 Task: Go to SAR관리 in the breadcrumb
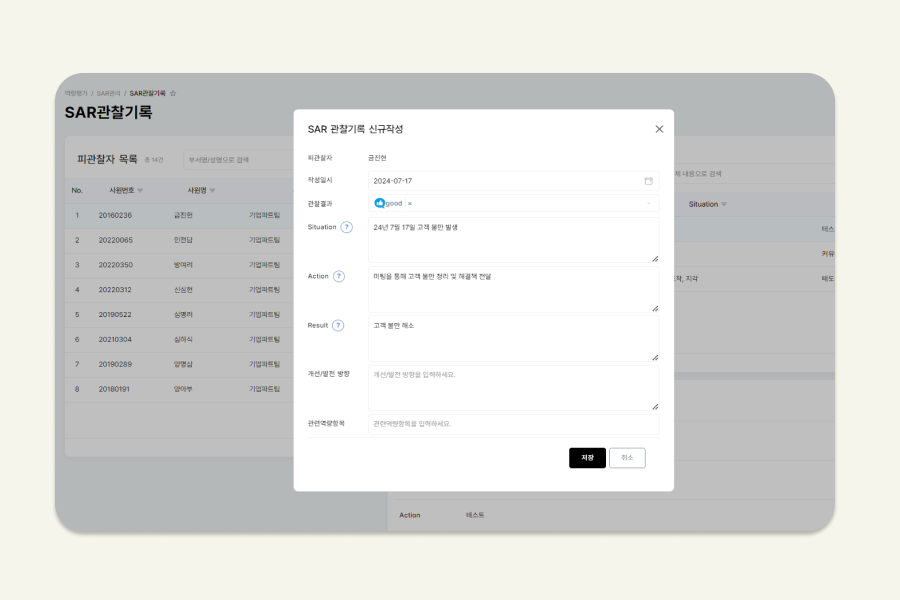click(108, 93)
